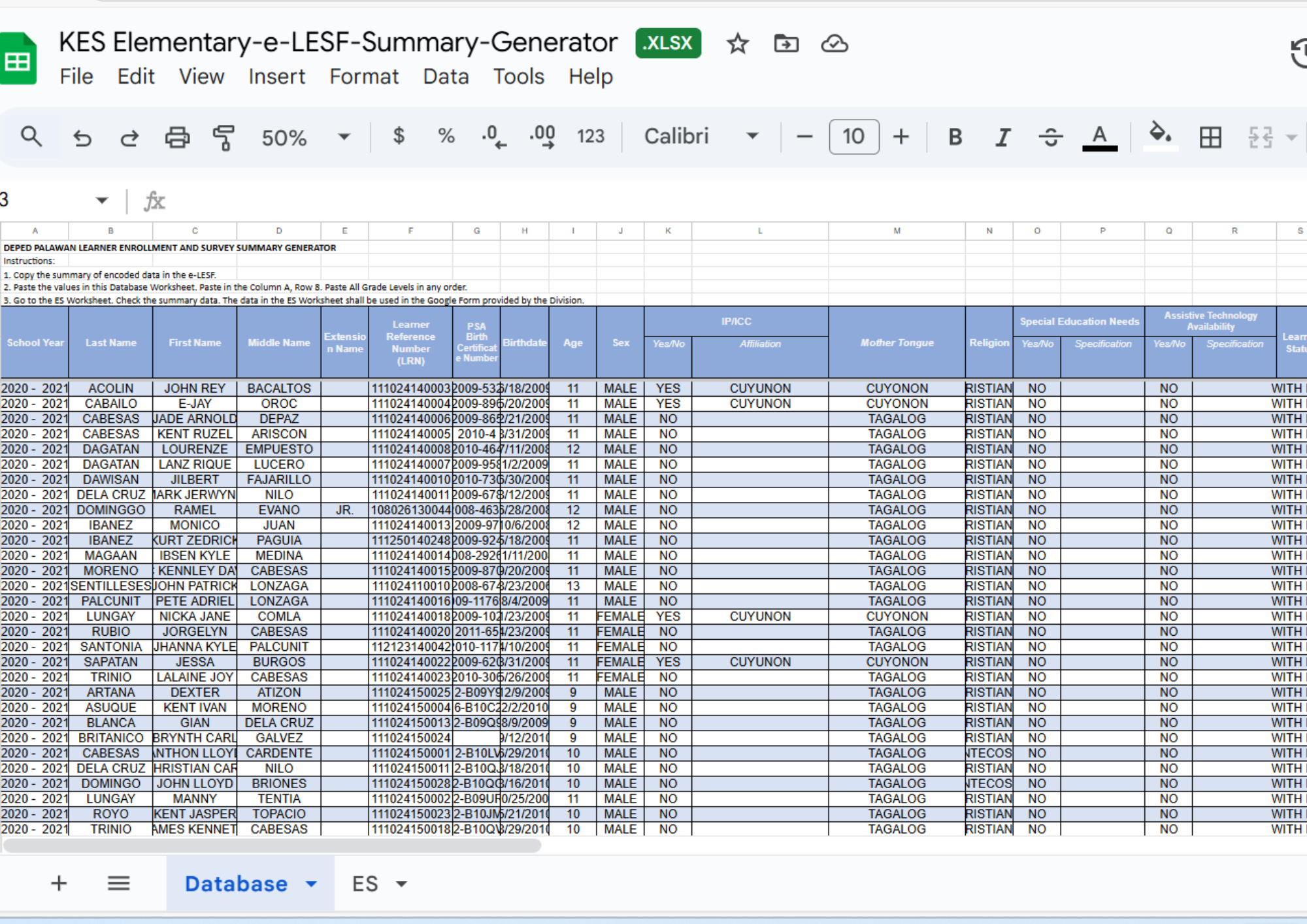Open more number formats 123

click(x=591, y=136)
